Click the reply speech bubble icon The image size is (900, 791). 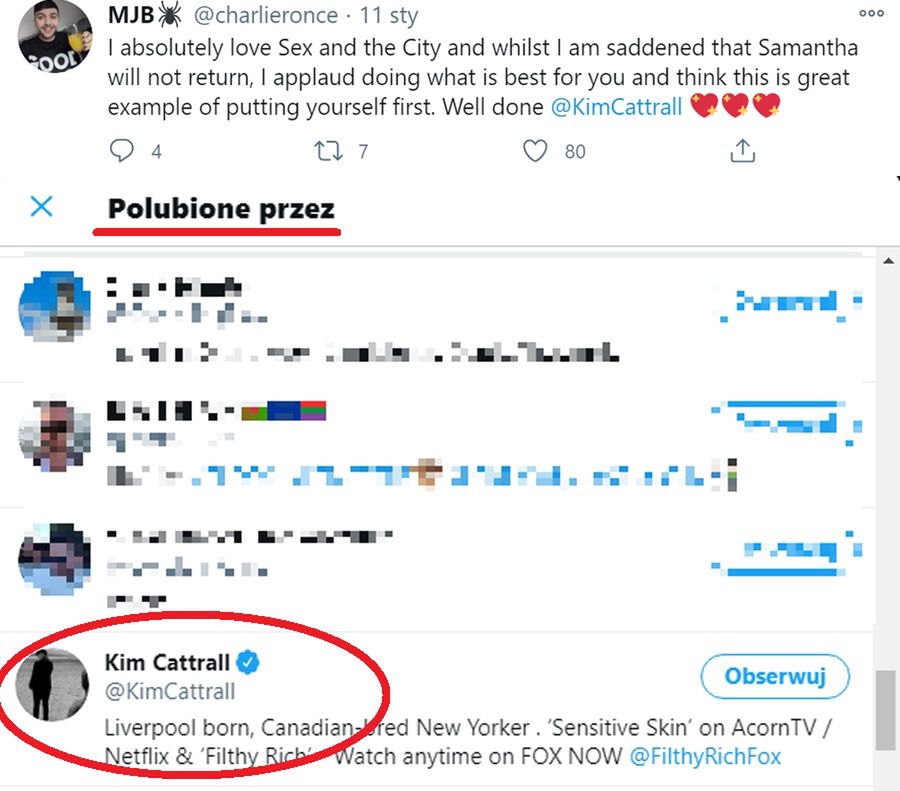(x=121, y=151)
